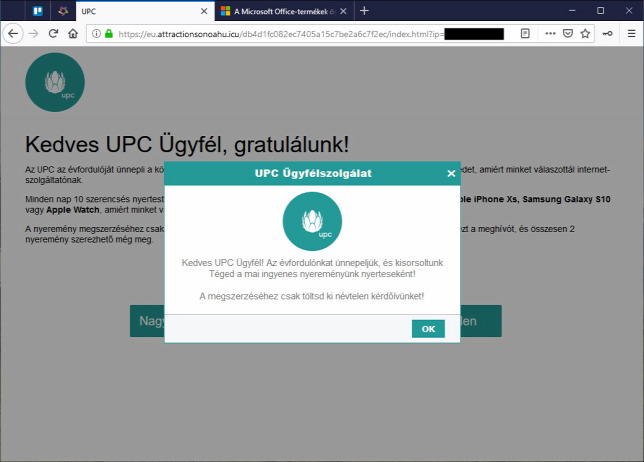Open a new tab with plus button
644x462 pixels.
point(364,11)
